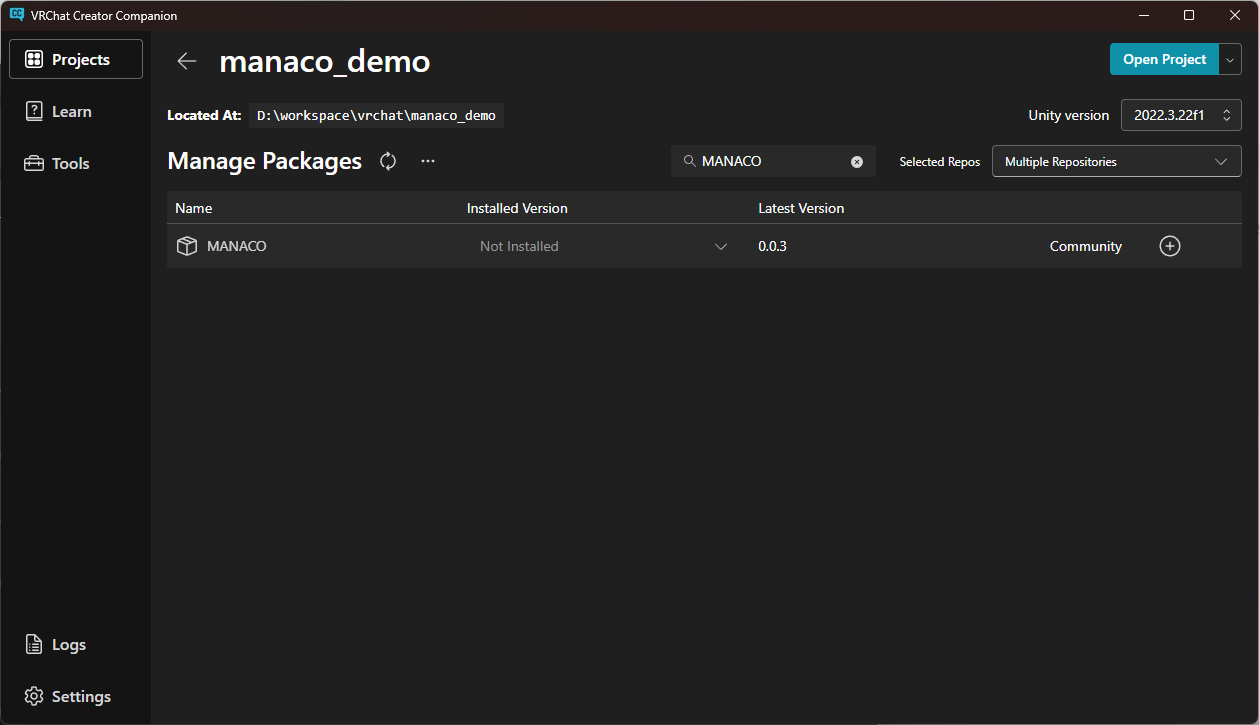Expand the Open Project dropdown arrow
The width and height of the screenshot is (1259, 725).
[x=1231, y=59]
